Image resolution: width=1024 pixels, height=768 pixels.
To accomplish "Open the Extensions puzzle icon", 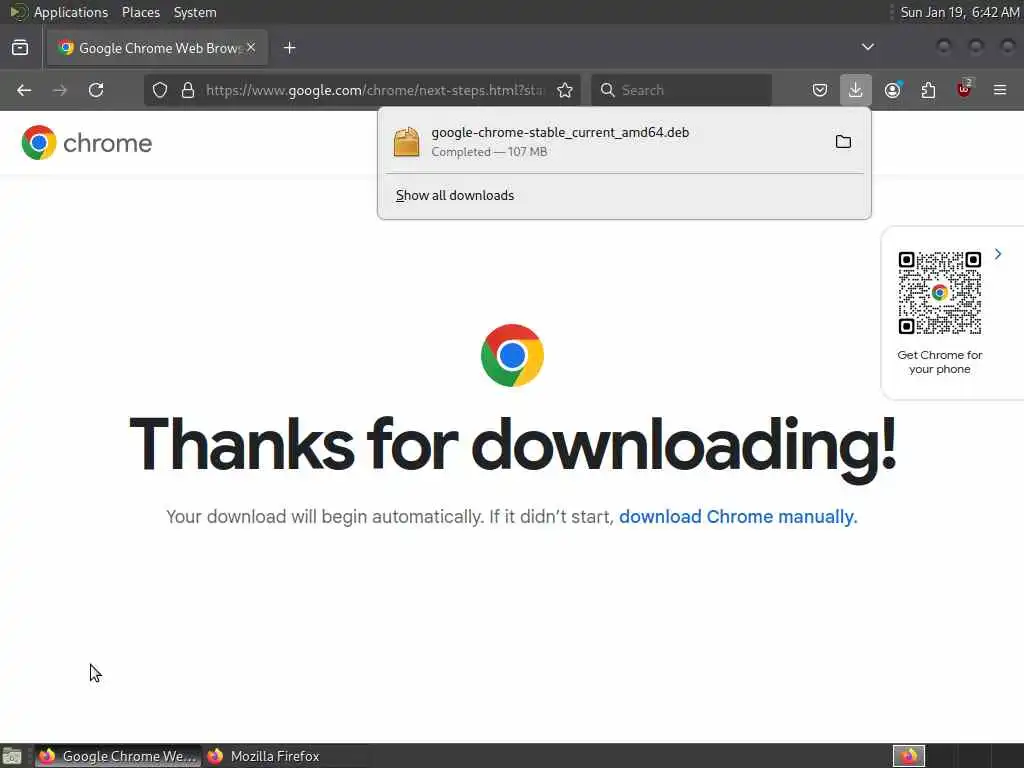I will [x=929, y=90].
